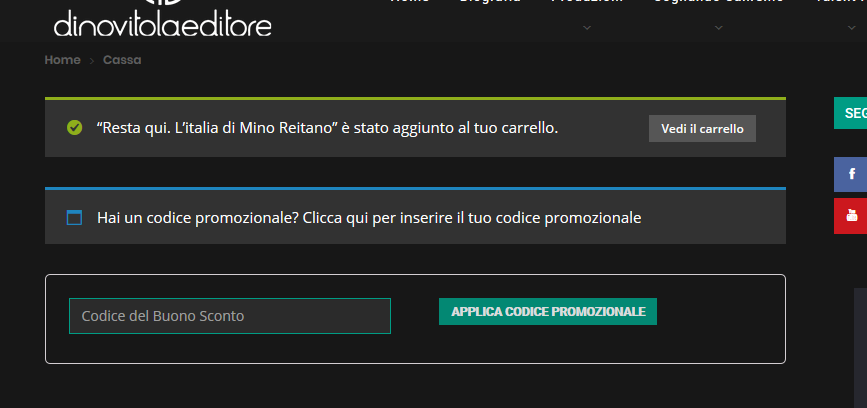Click the green SEG button at right edge

click(x=851, y=113)
